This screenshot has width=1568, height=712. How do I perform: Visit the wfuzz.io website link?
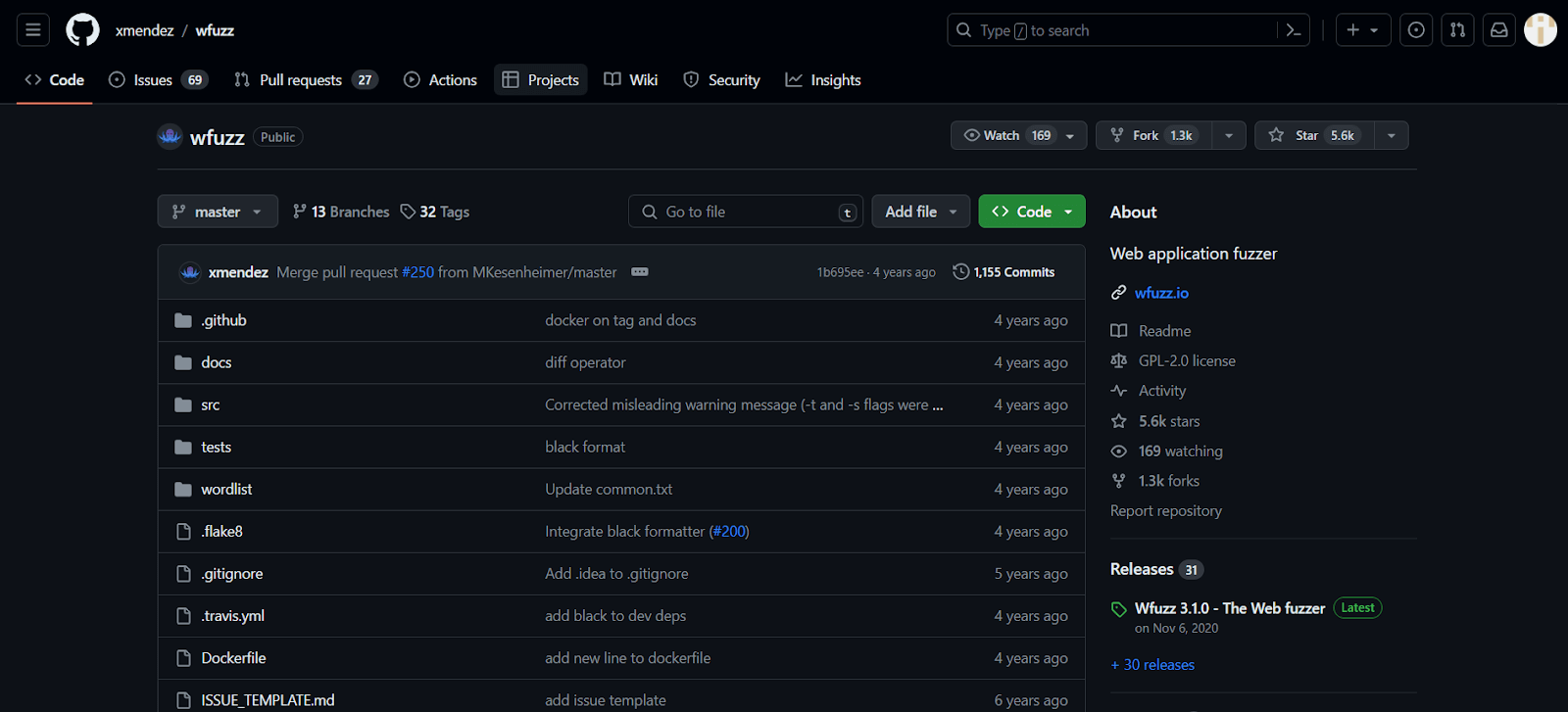pos(1161,293)
